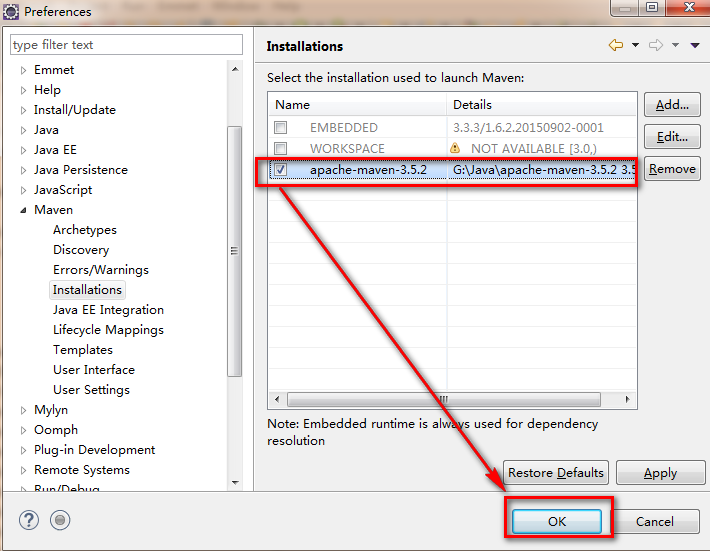
Task: Open the view menu triangle in Installations header
Action: (x=695, y=45)
